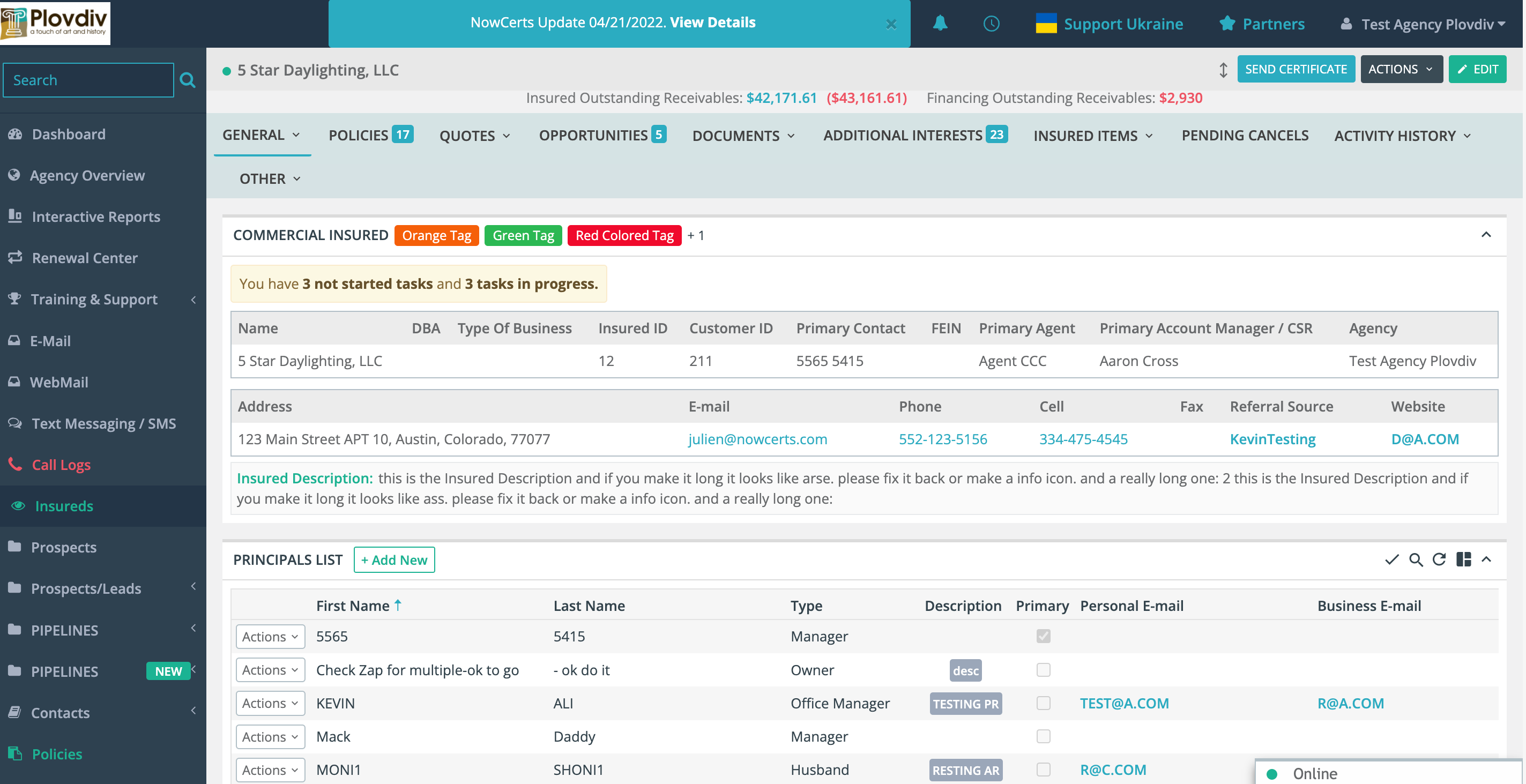Refresh the Principals List table
Screen dimensions: 1526x784
[x=1440, y=559]
